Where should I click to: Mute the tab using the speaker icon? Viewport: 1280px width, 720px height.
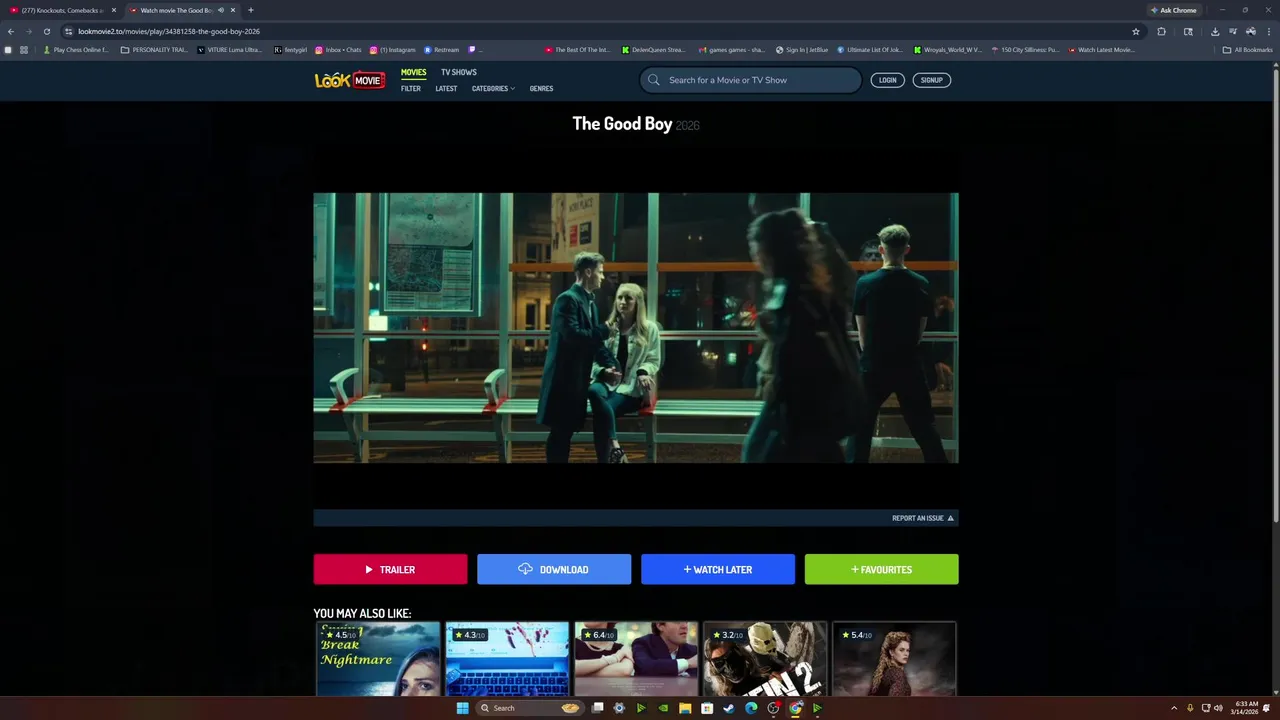[x=220, y=10]
